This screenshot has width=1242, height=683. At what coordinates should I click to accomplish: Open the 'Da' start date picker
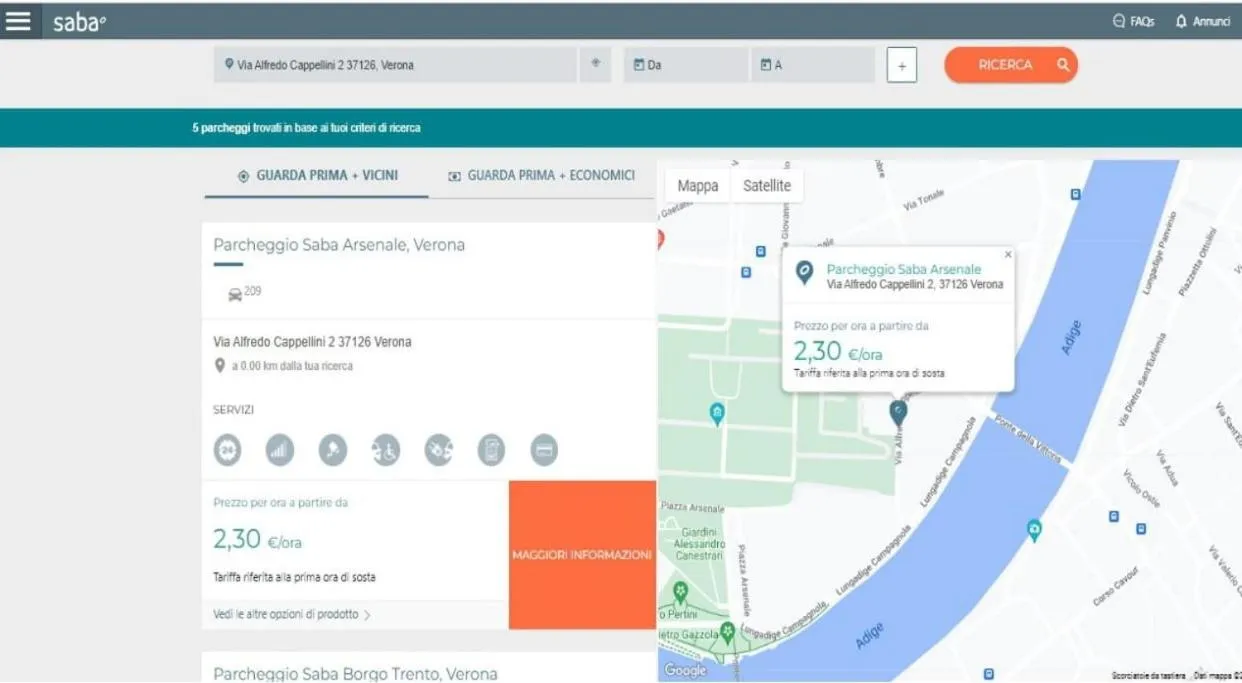pos(686,65)
